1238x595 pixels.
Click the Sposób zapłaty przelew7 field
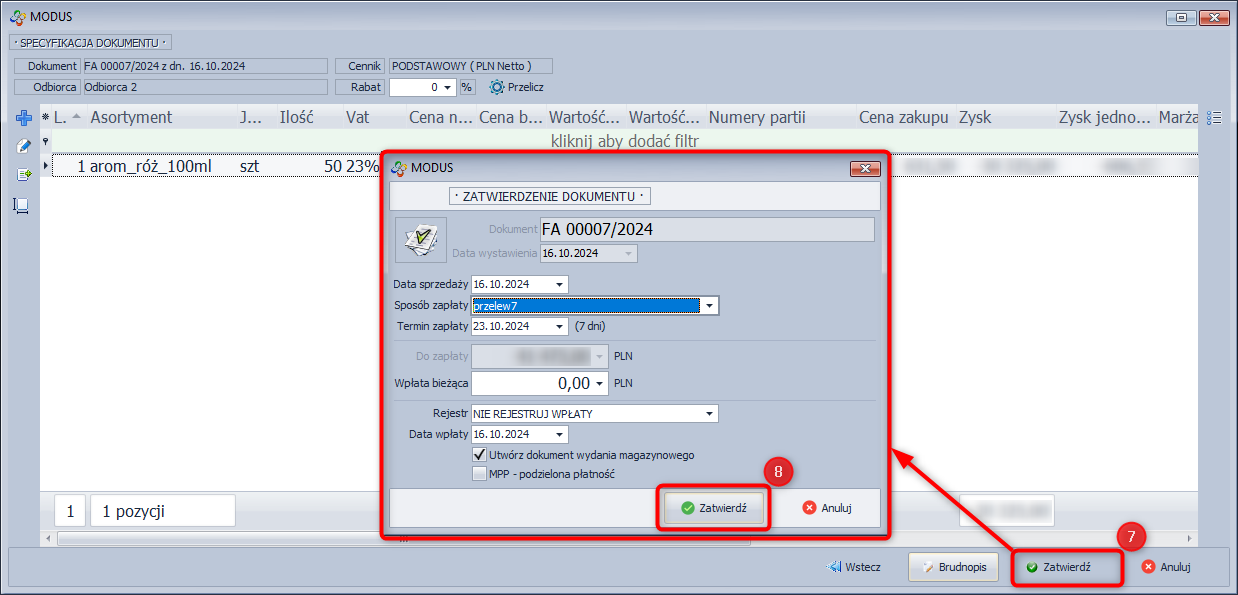[586, 305]
